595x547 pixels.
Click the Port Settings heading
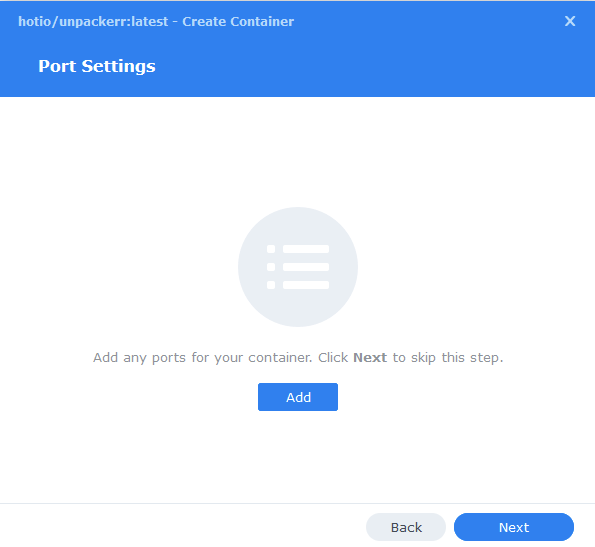click(97, 66)
